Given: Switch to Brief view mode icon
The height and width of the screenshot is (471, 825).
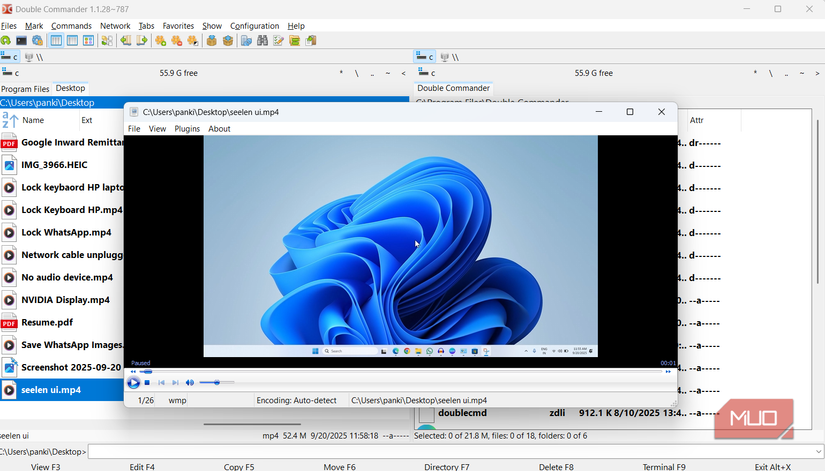Looking at the screenshot, I should pos(56,41).
